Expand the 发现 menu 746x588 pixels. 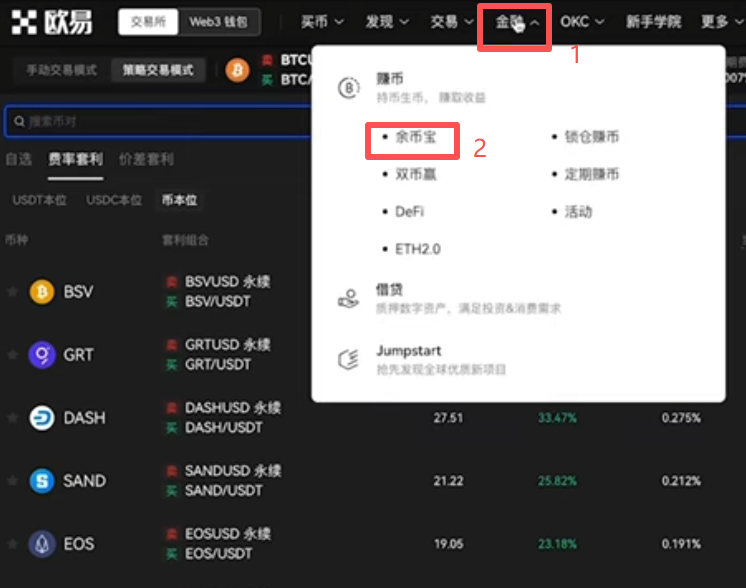(387, 21)
